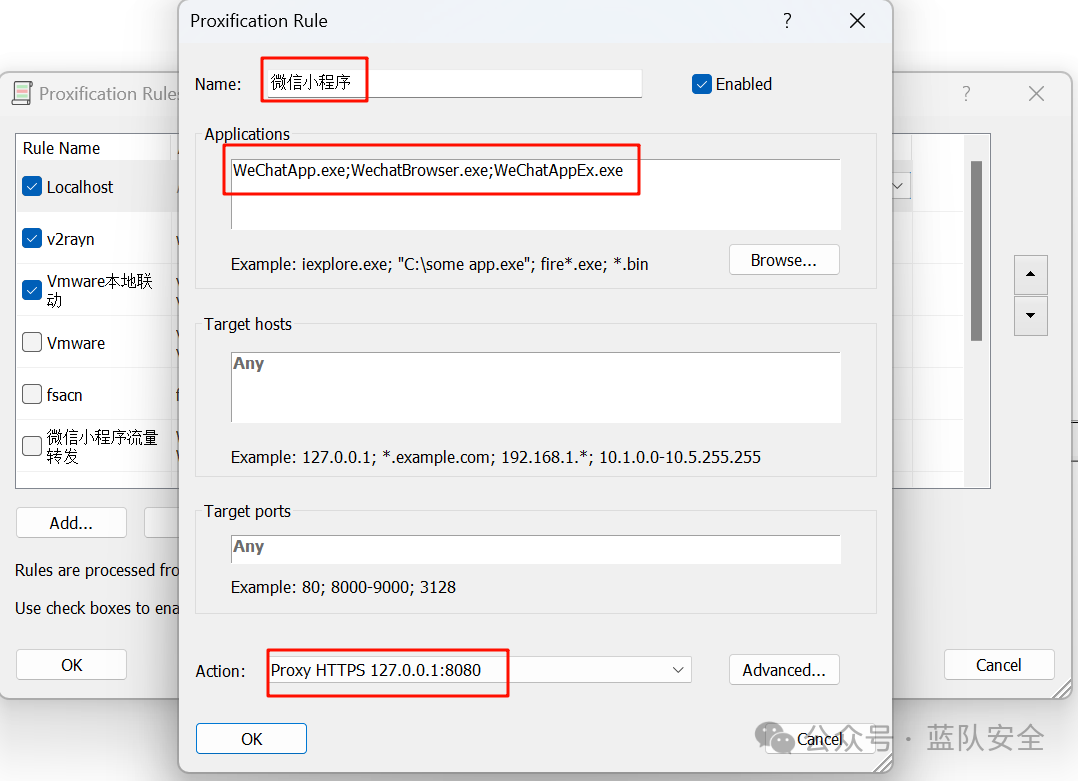Select the Localhost rule name
The image size is (1078, 781).
pyautogui.click(x=80, y=187)
